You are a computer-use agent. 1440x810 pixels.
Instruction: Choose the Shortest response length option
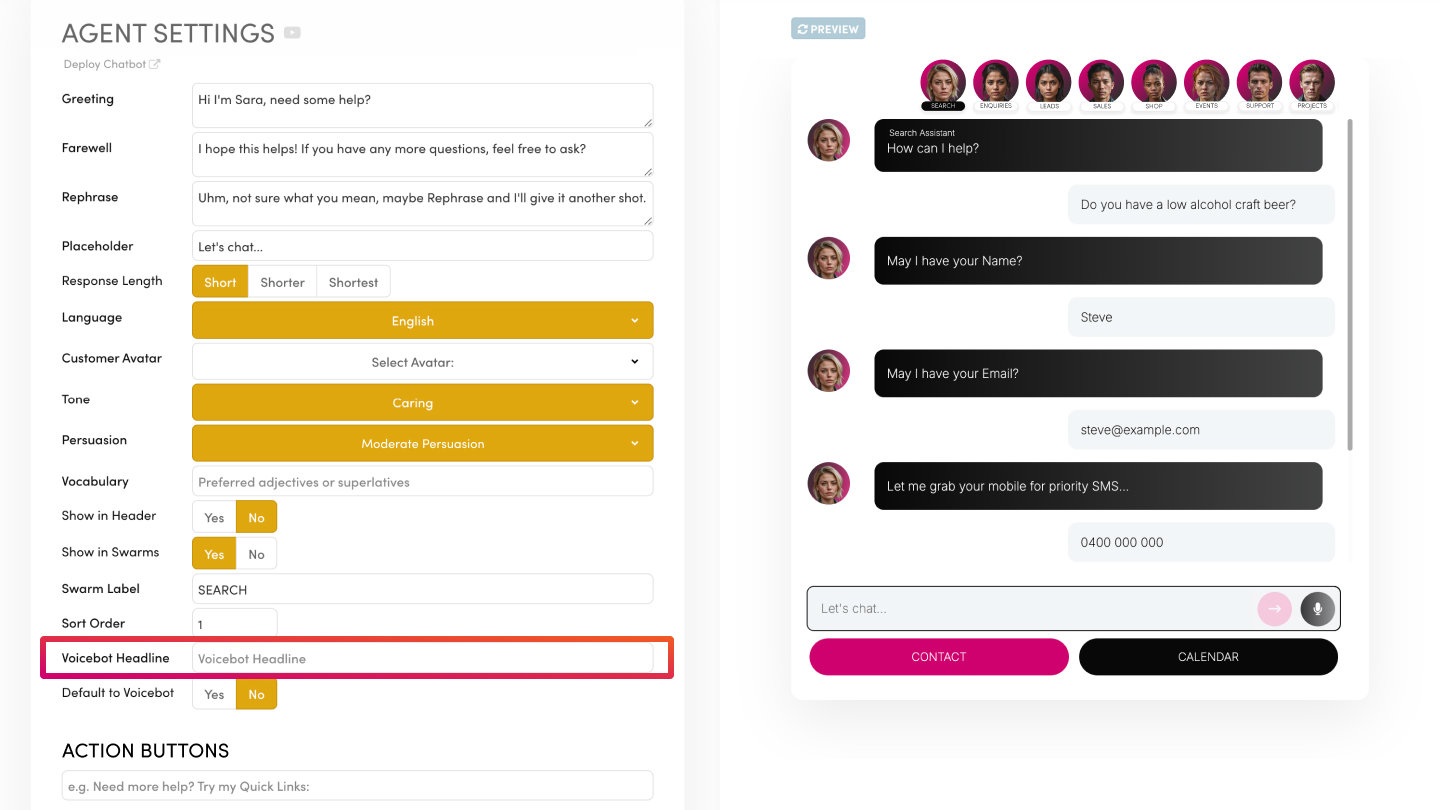pyautogui.click(x=353, y=282)
